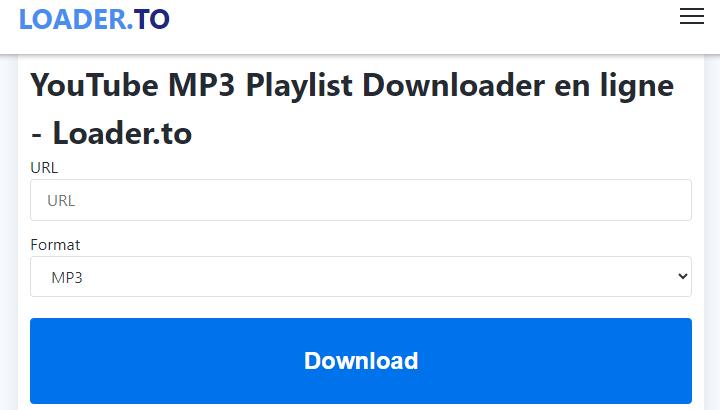The height and width of the screenshot is (410, 720).
Task: Focus the URL input field
Action: [x=361, y=200]
